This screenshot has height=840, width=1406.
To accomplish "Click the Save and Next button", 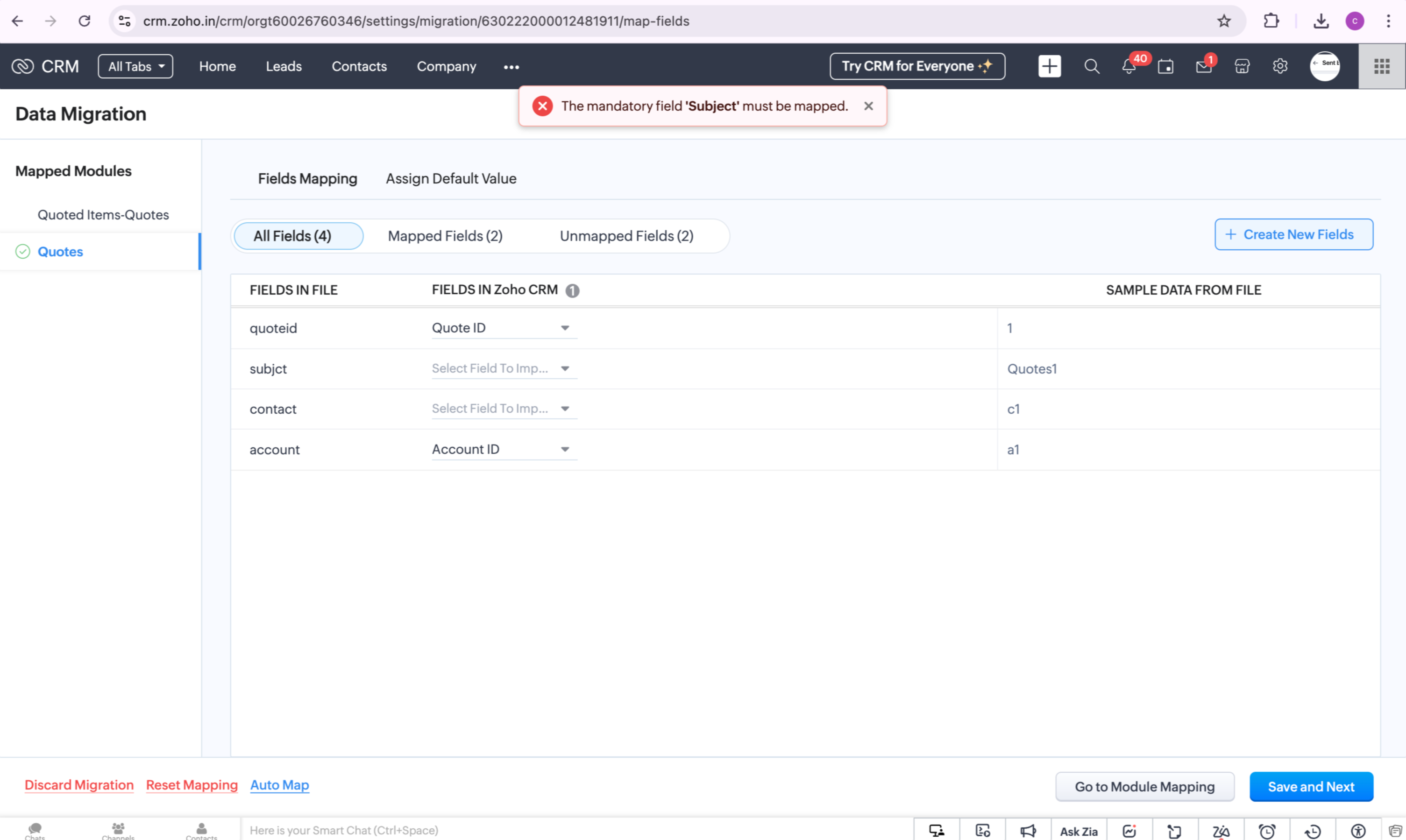I will pyautogui.click(x=1310, y=787).
